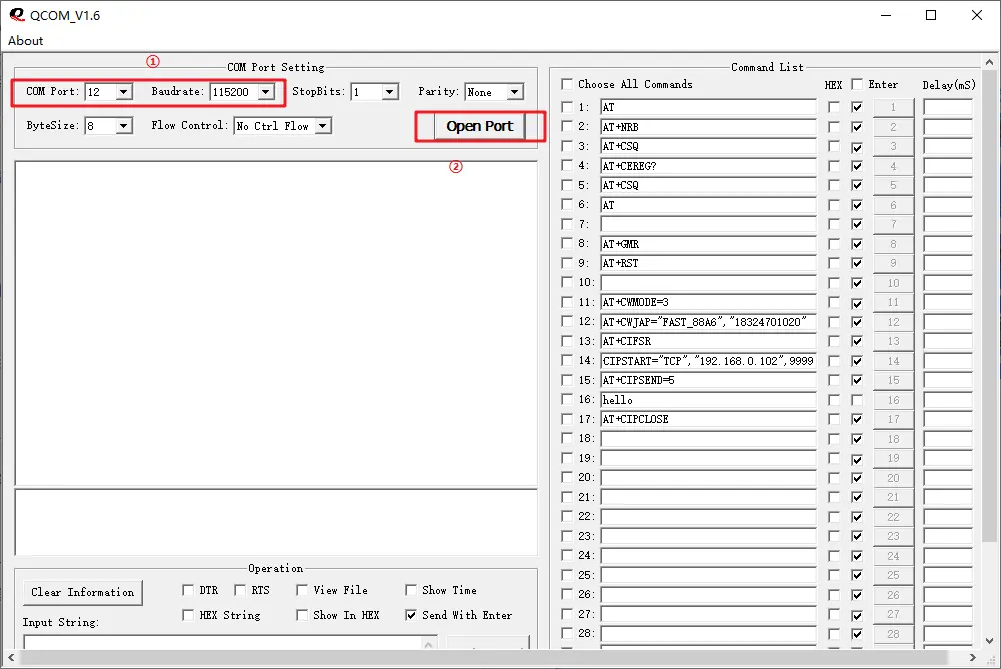Viewport: 1001px width, 669px height.
Task: Click send button 12 for AT+CWJAP
Action: coord(893,322)
